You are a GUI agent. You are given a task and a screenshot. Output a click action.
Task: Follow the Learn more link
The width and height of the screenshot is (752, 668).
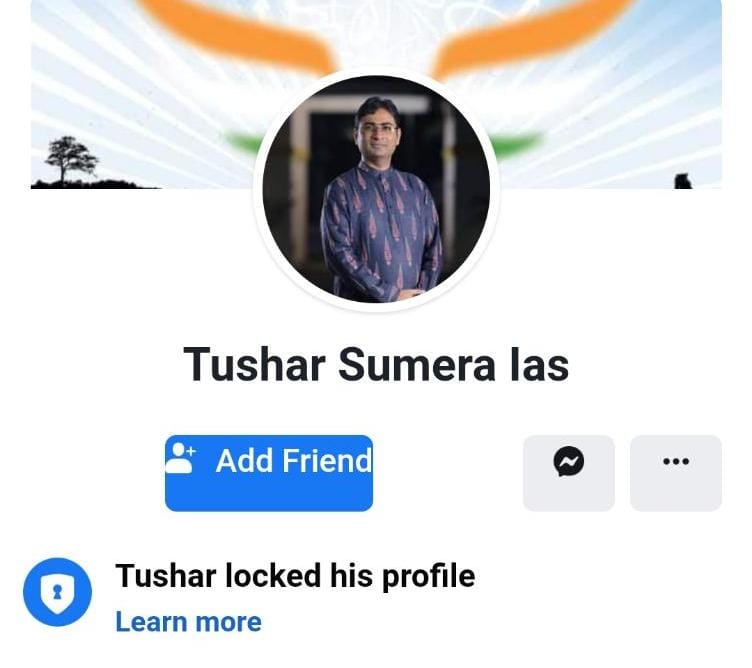[x=188, y=622]
